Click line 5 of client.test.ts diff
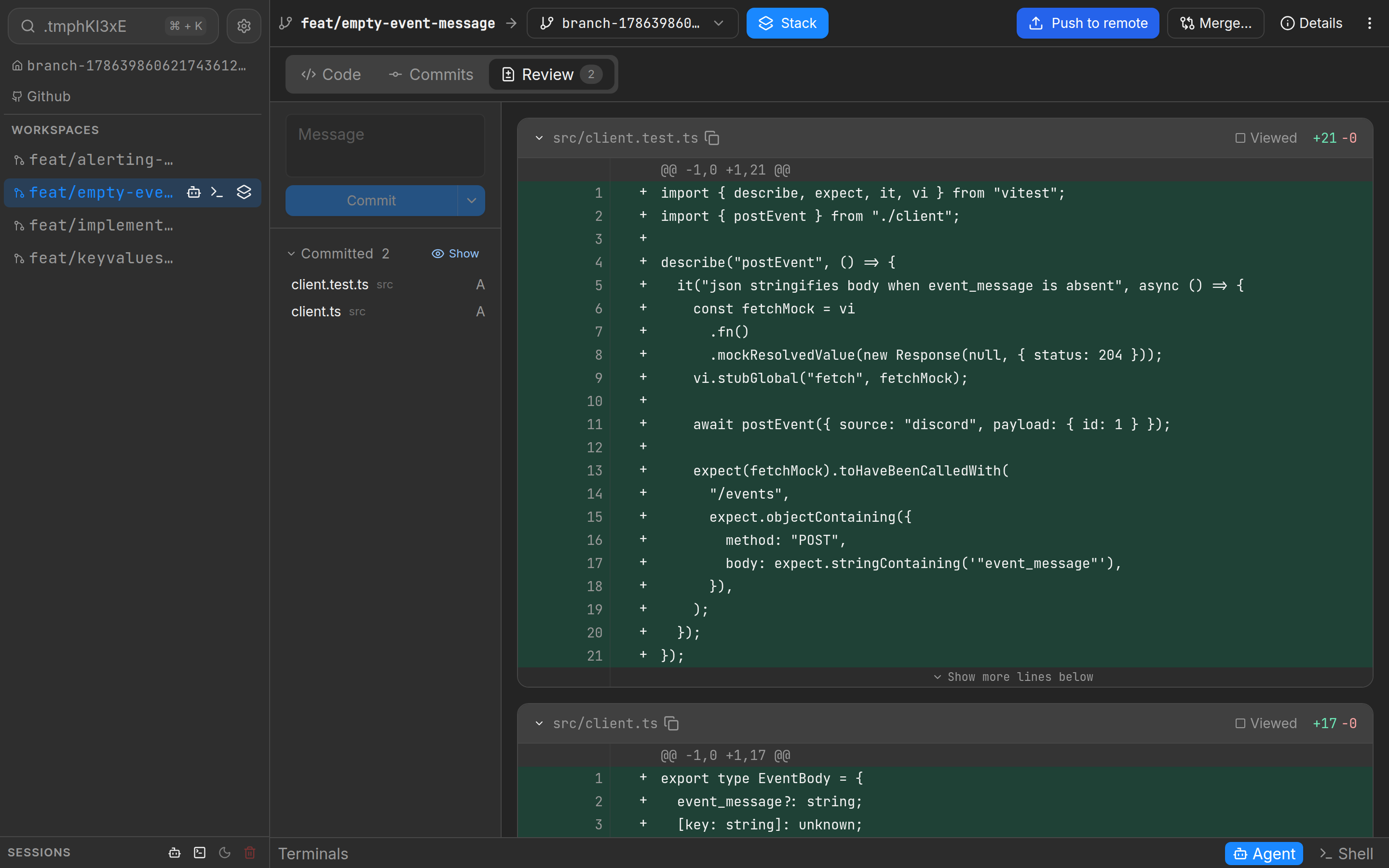The height and width of the screenshot is (868, 1389). coord(945,285)
